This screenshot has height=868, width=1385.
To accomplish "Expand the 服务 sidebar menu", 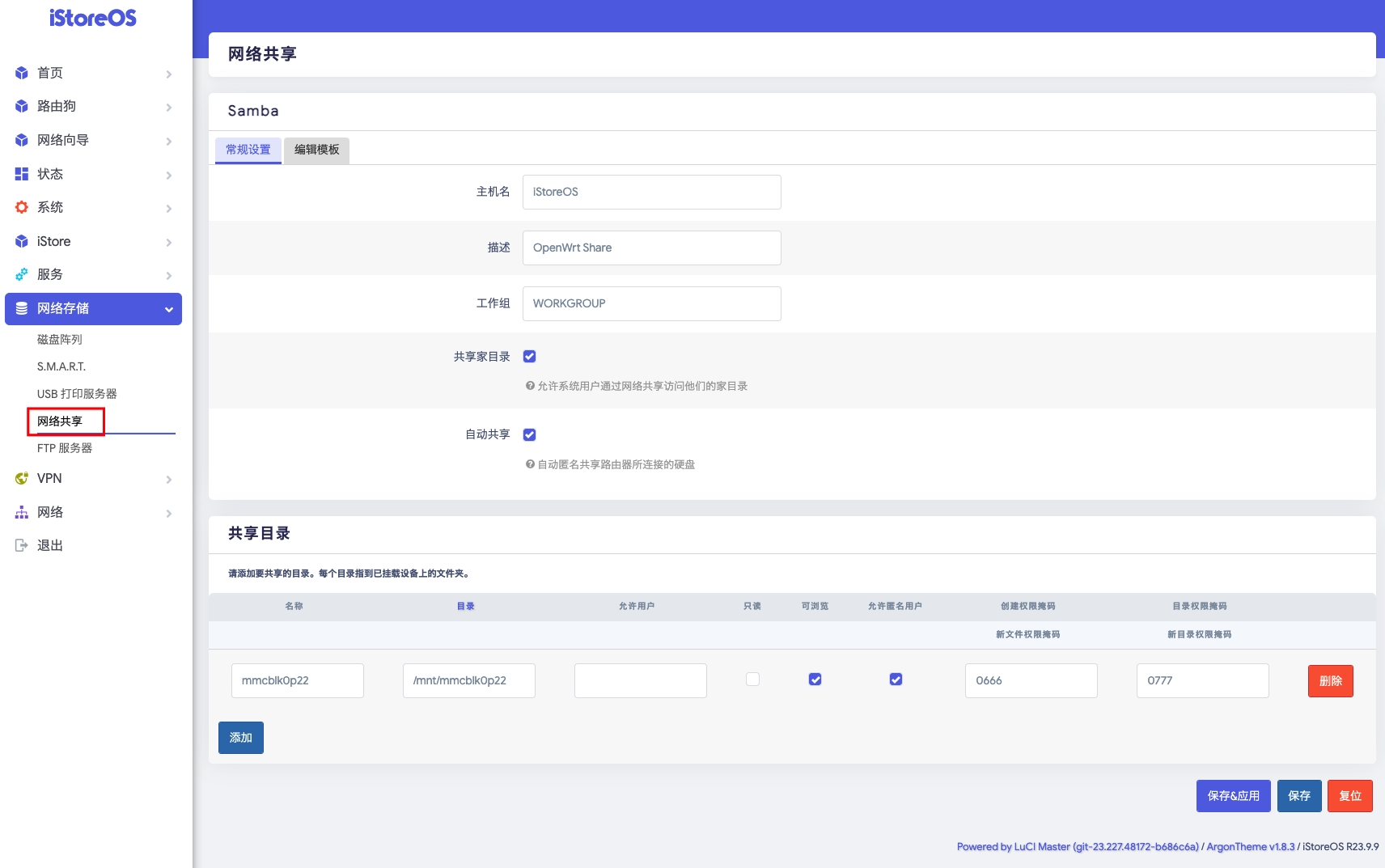I will pyautogui.click(x=169, y=275).
